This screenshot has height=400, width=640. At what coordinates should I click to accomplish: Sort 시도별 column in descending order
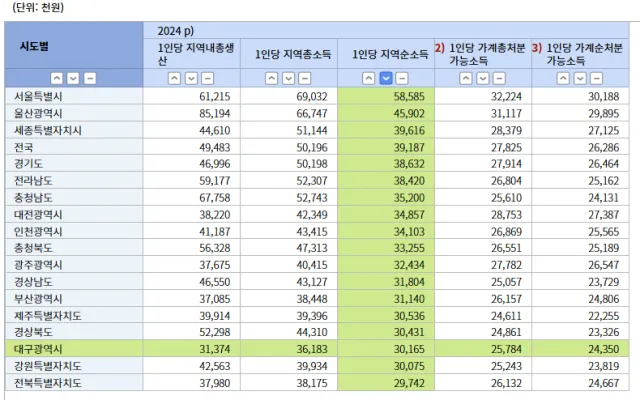74,78
